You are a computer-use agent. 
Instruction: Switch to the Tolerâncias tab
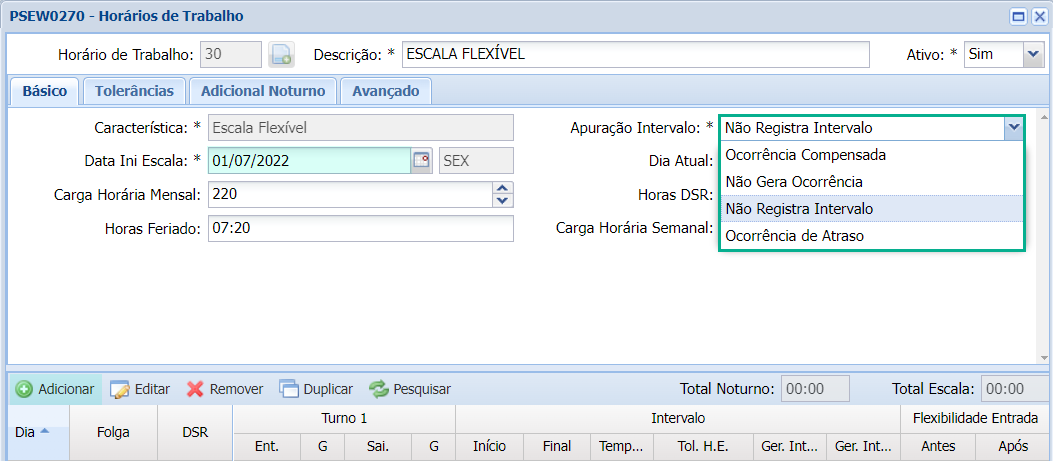click(x=134, y=91)
